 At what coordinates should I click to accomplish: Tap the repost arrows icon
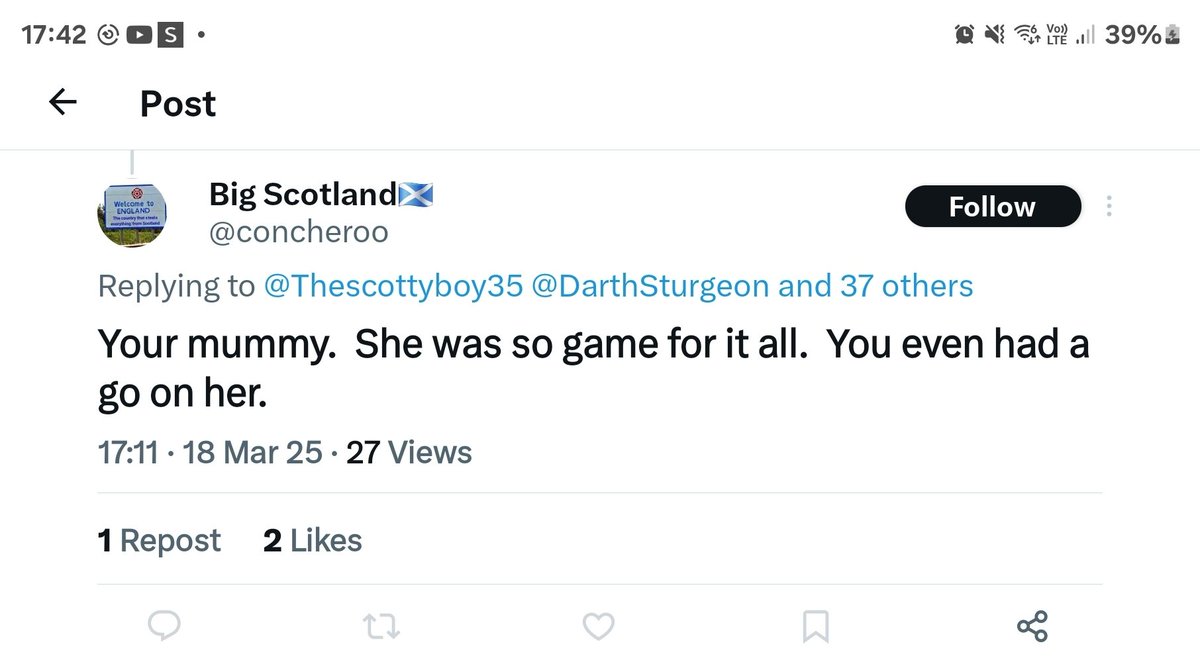coord(381,627)
